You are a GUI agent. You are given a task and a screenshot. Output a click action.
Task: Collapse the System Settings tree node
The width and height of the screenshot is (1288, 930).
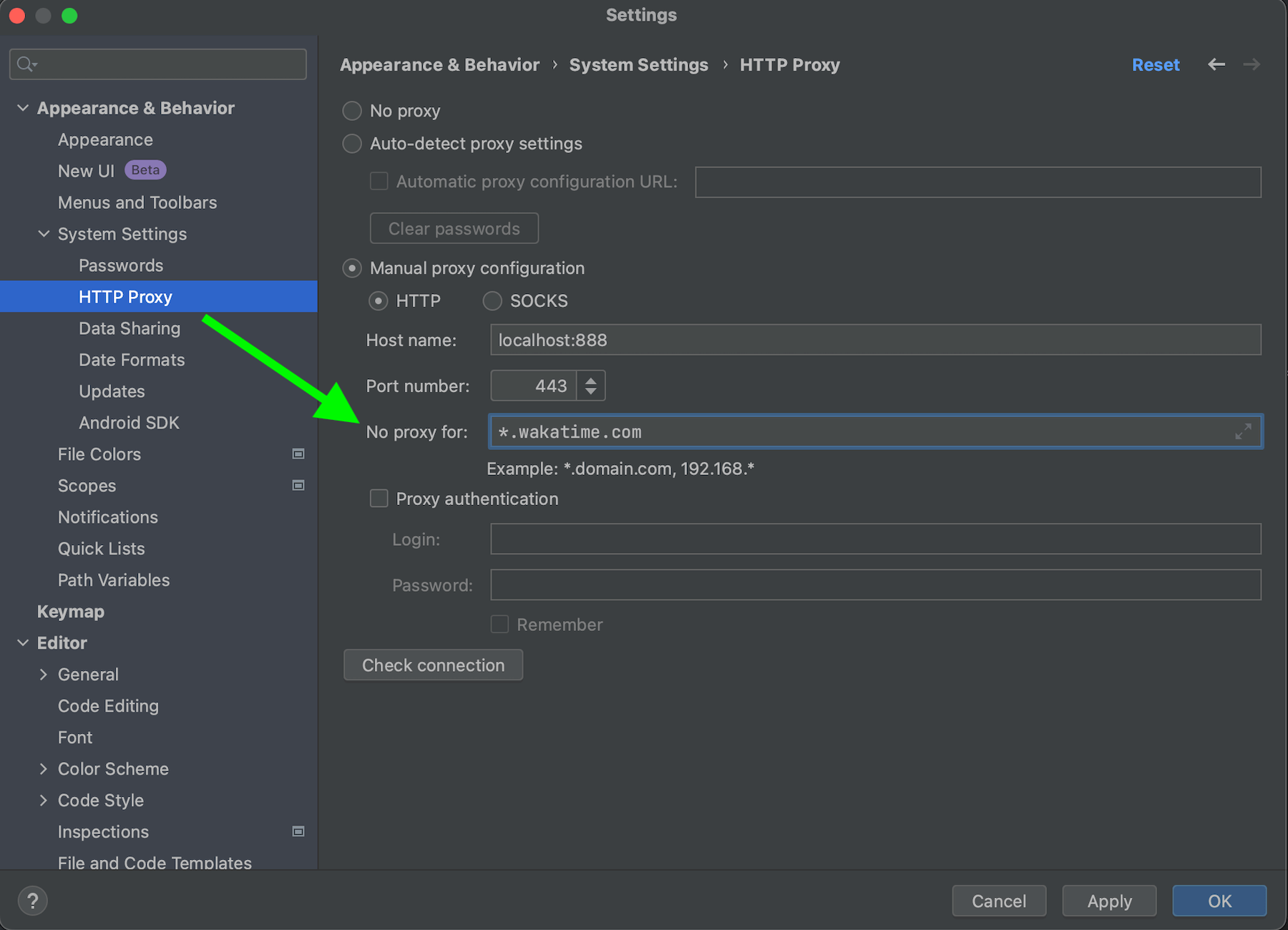coord(44,234)
